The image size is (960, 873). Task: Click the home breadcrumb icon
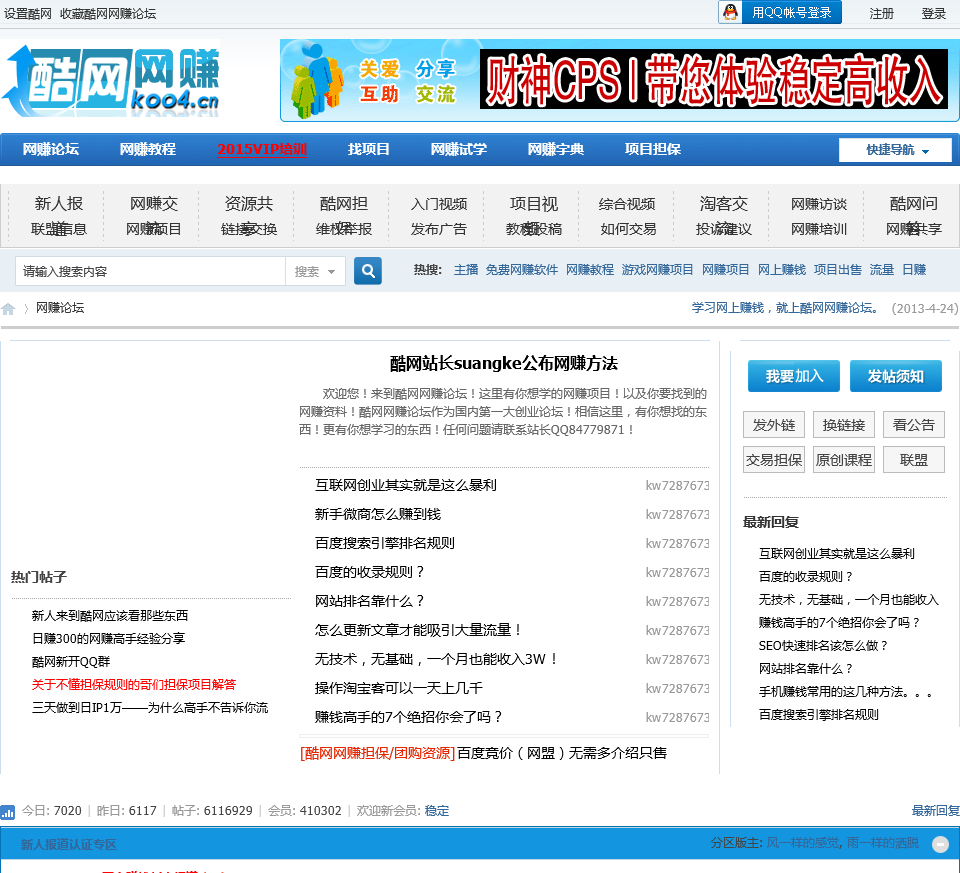point(8,309)
